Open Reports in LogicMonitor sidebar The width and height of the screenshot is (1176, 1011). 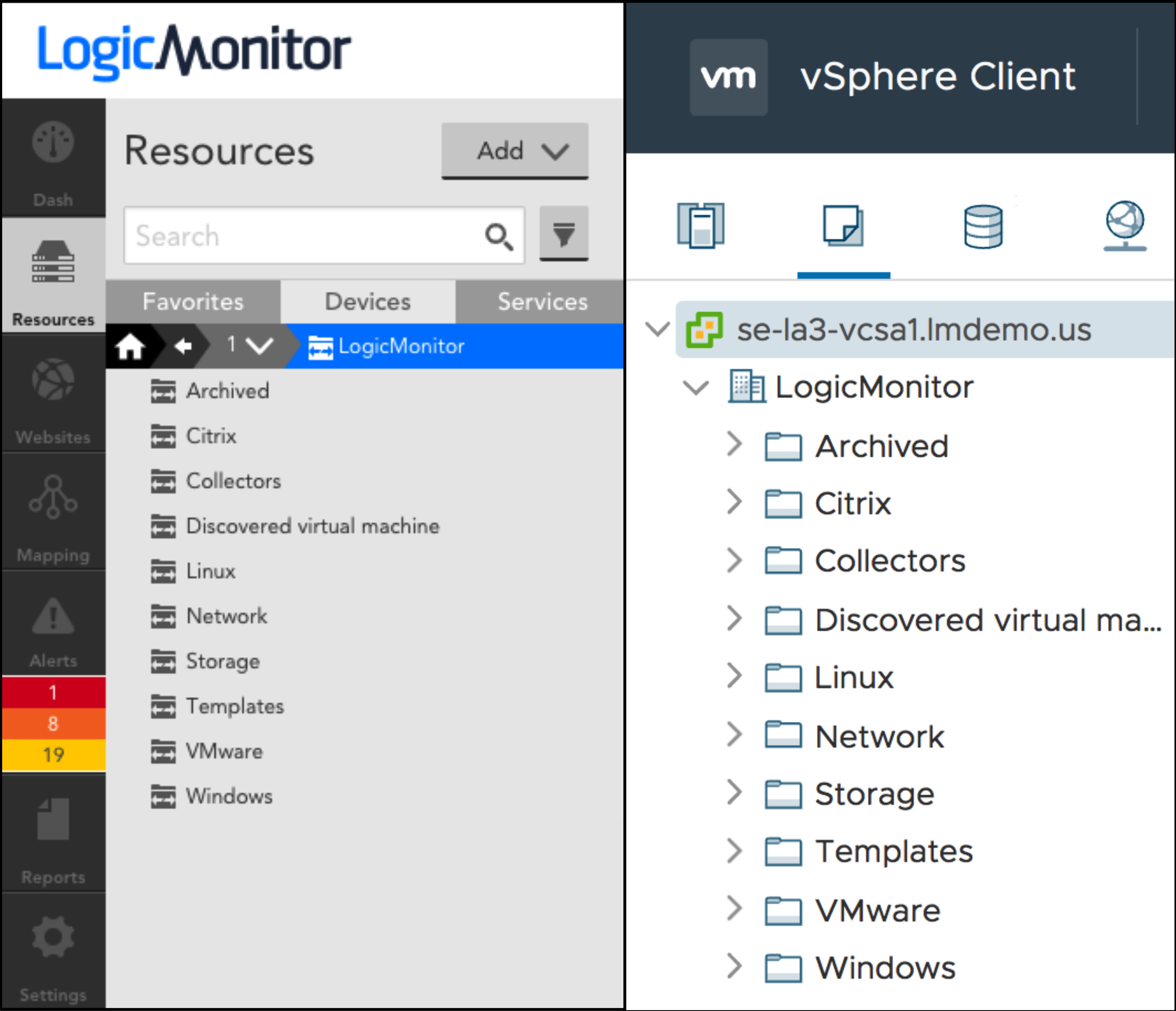(53, 833)
